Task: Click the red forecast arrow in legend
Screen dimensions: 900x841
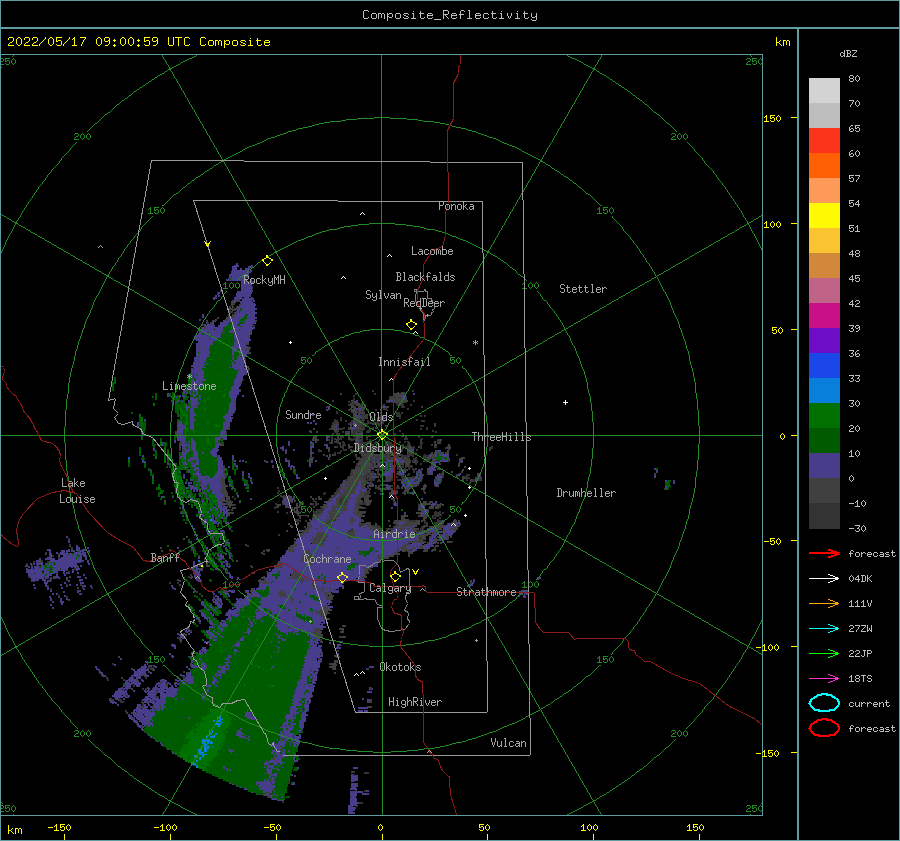Action: 824,553
